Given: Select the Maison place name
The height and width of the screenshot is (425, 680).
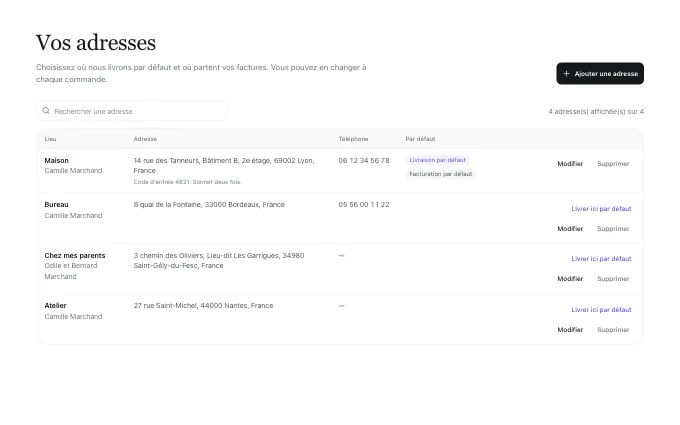Looking at the screenshot, I should tap(56, 160).
